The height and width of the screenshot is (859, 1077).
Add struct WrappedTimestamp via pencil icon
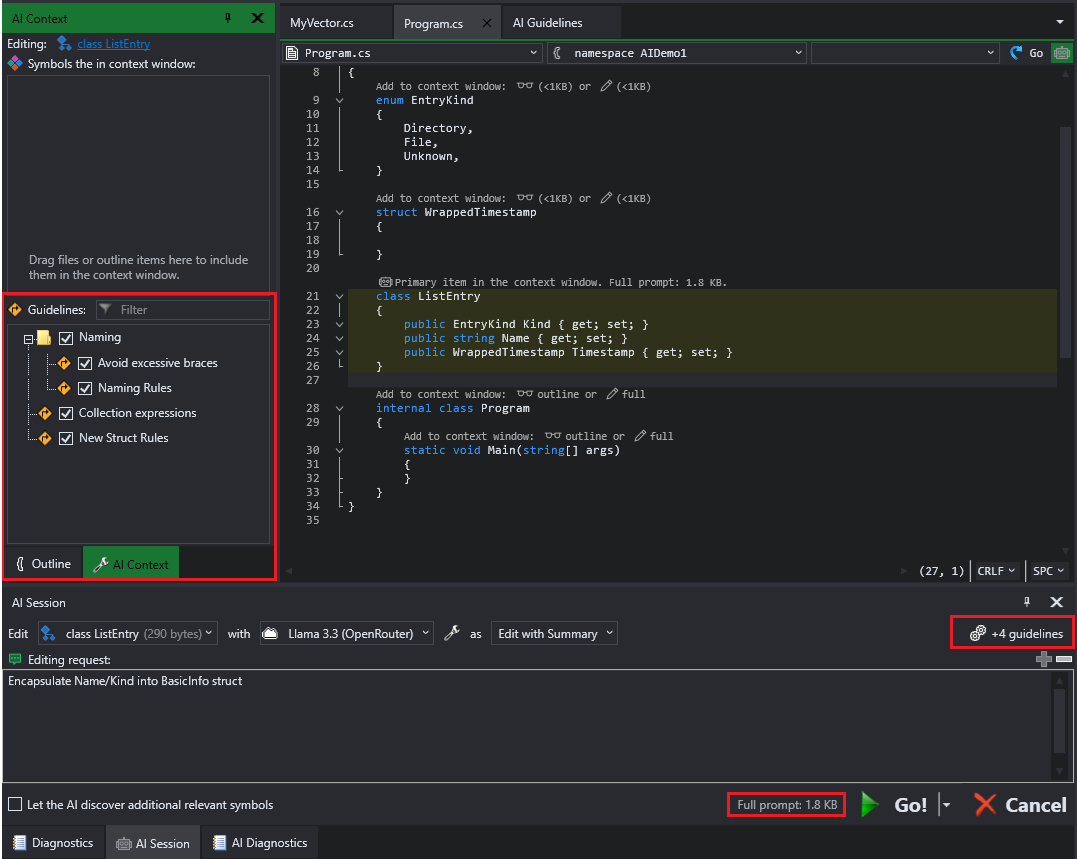606,198
